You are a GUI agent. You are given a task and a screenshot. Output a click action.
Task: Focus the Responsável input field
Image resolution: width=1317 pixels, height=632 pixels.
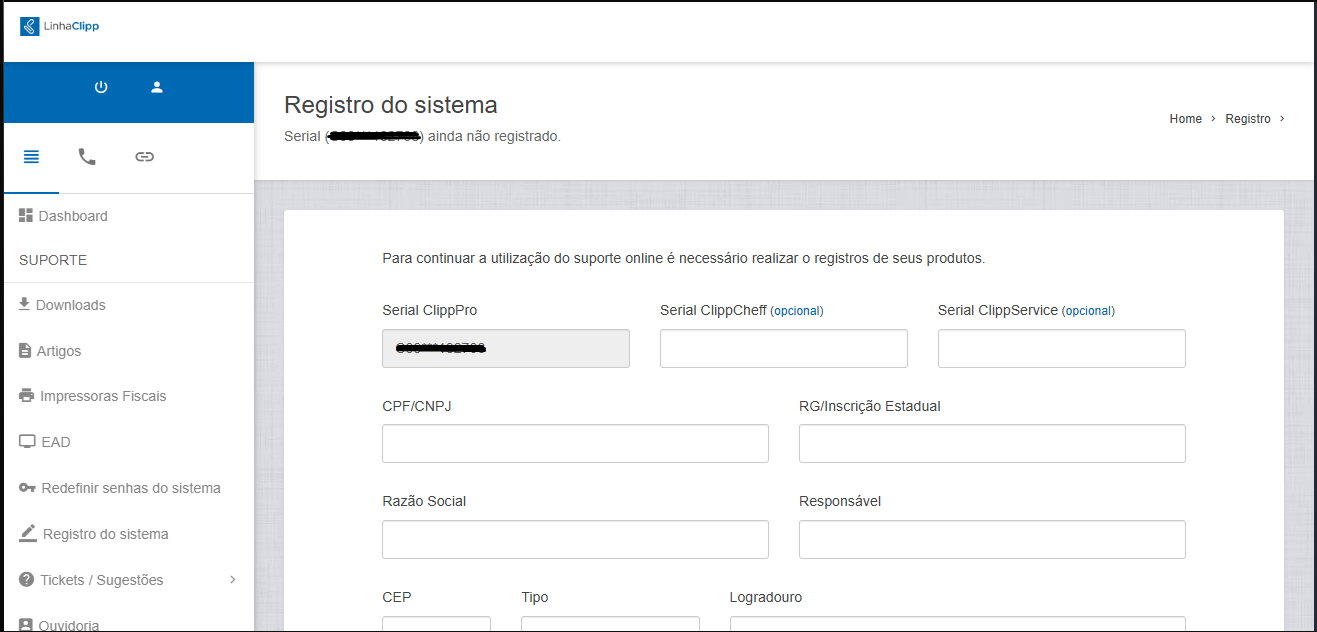[x=991, y=539]
